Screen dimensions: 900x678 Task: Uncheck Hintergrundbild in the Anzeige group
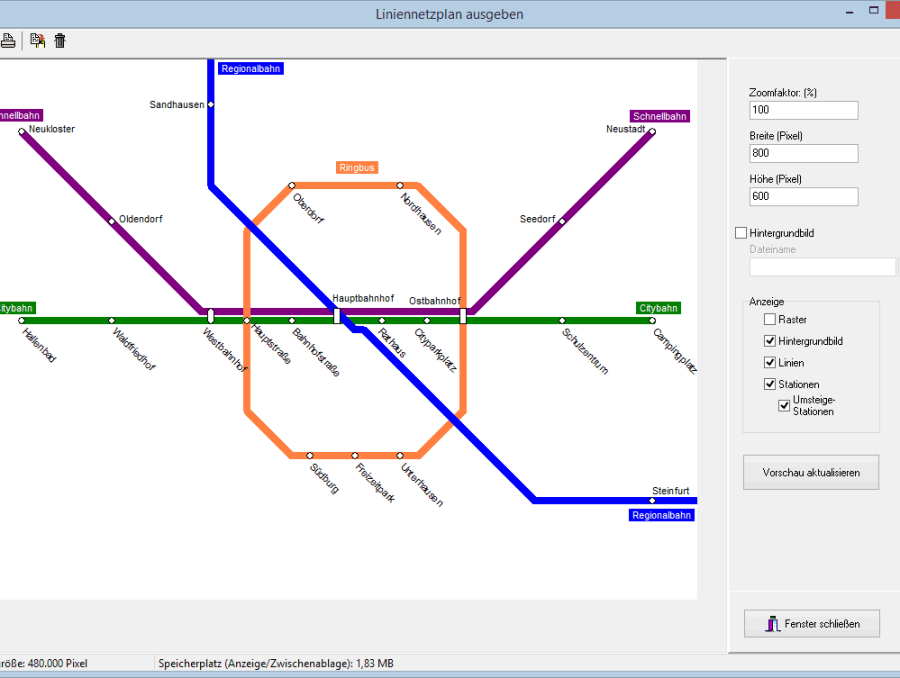pyautogui.click(x=770, y=341)
